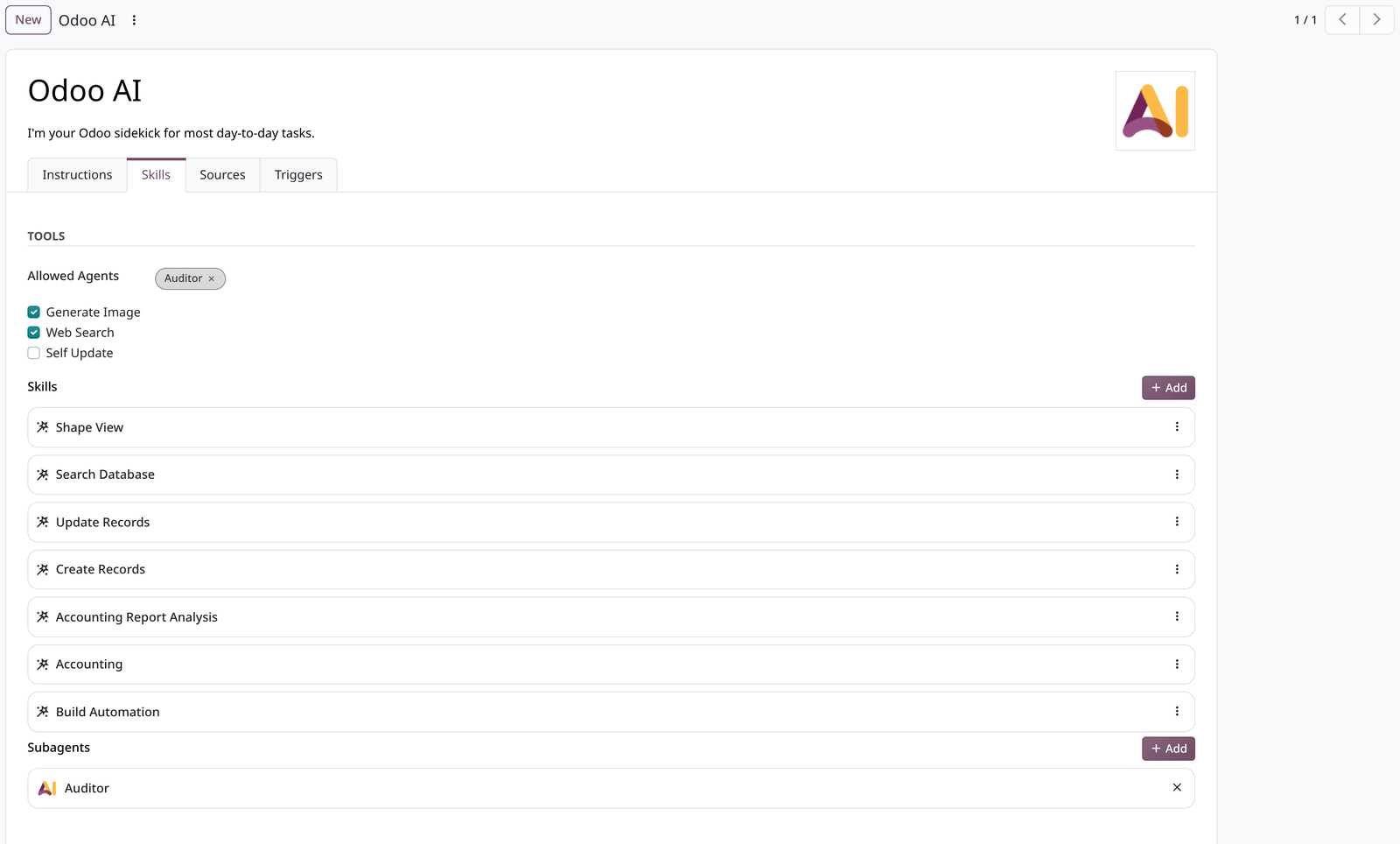The height and width of the screenshot is (844, 1400).
Task: Select the Search Database skill name
Action: pyautogui.click(x=105, y=475)
